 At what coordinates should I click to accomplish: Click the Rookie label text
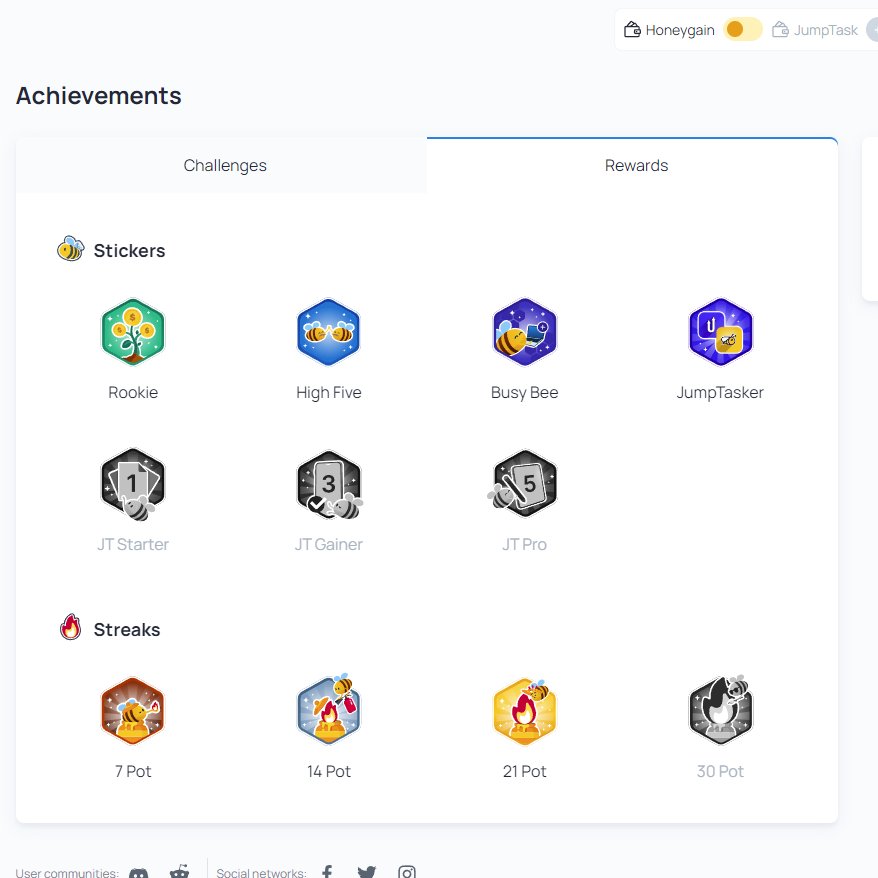(x=133, y=392)
